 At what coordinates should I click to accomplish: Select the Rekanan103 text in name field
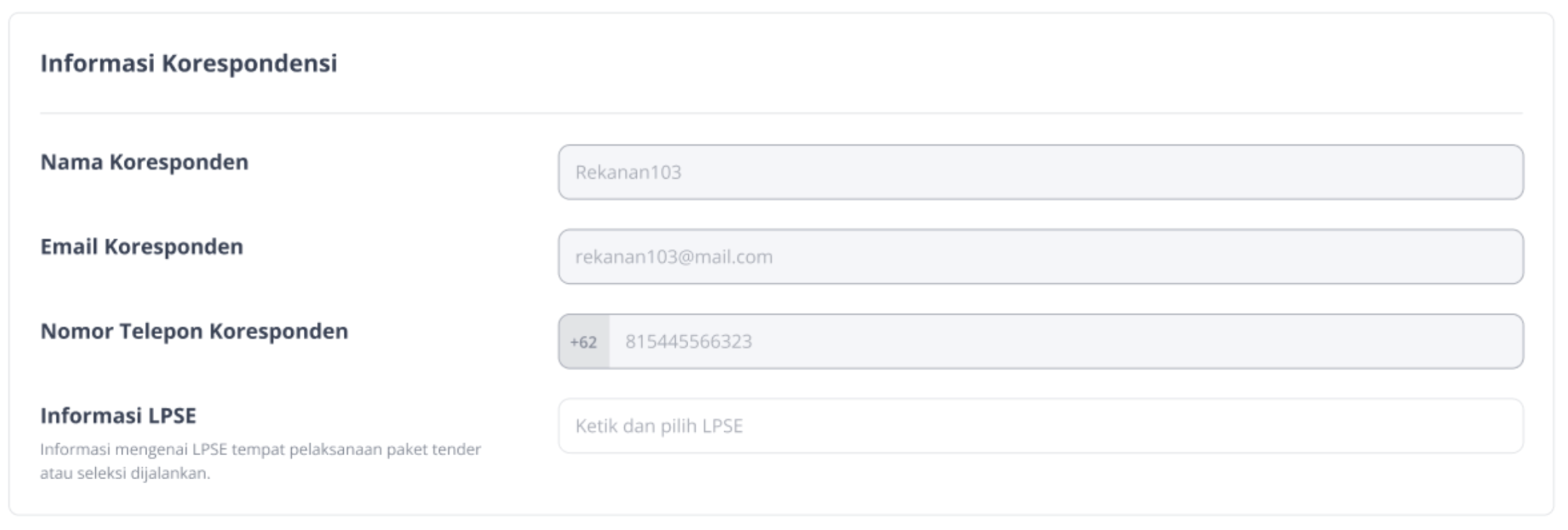628,172
